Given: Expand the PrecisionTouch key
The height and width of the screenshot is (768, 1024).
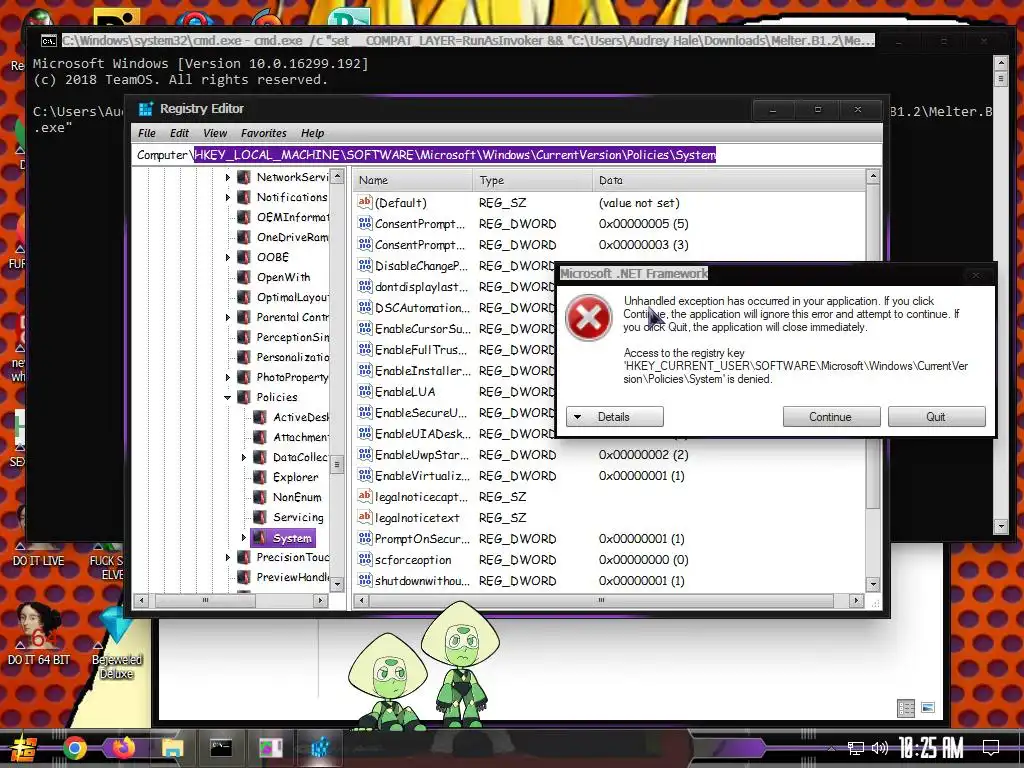Looking at the screenshot, I should pyautogui.click(x=228, y=557).
